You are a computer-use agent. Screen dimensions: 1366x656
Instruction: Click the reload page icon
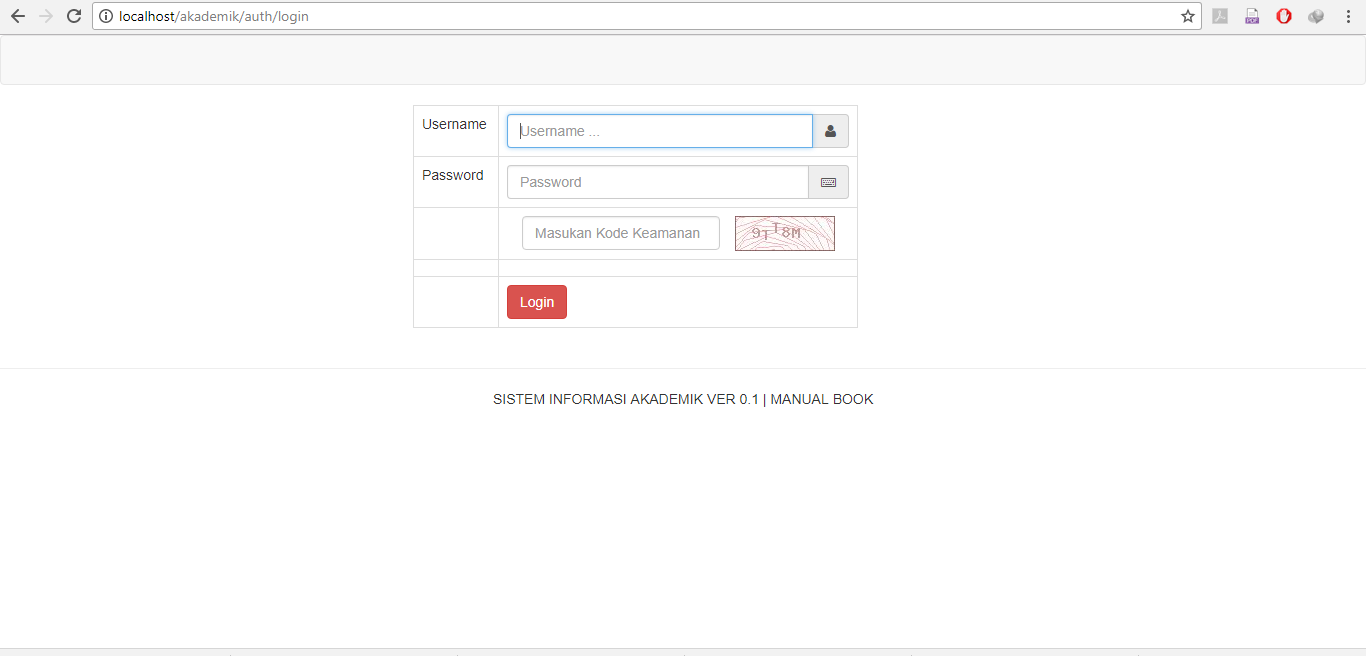pos(72,16)
